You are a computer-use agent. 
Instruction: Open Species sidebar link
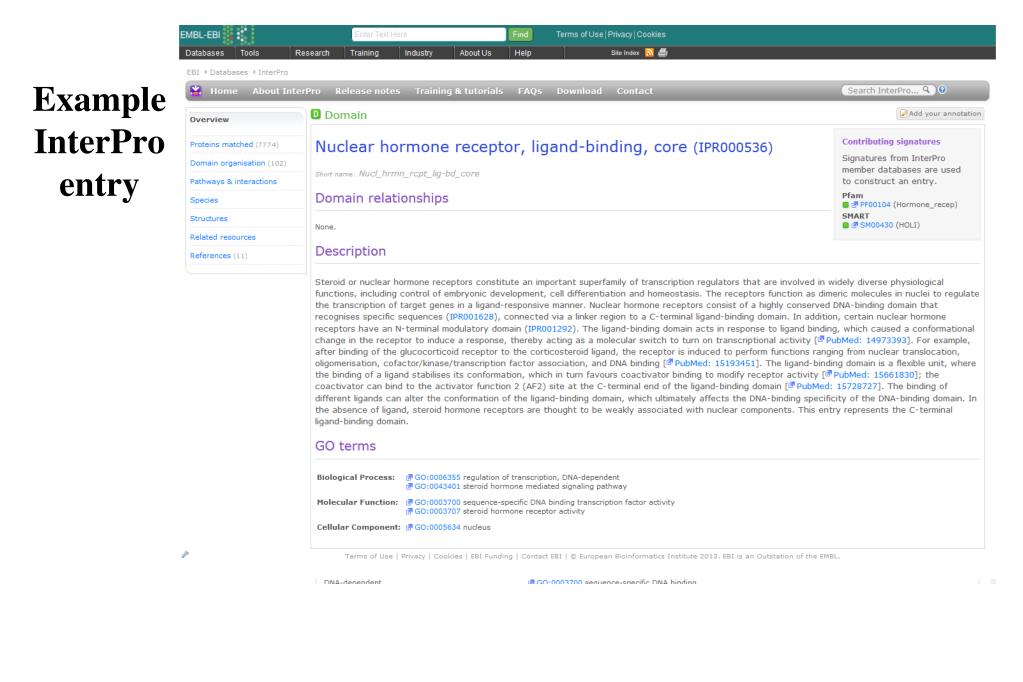[204, 200]
